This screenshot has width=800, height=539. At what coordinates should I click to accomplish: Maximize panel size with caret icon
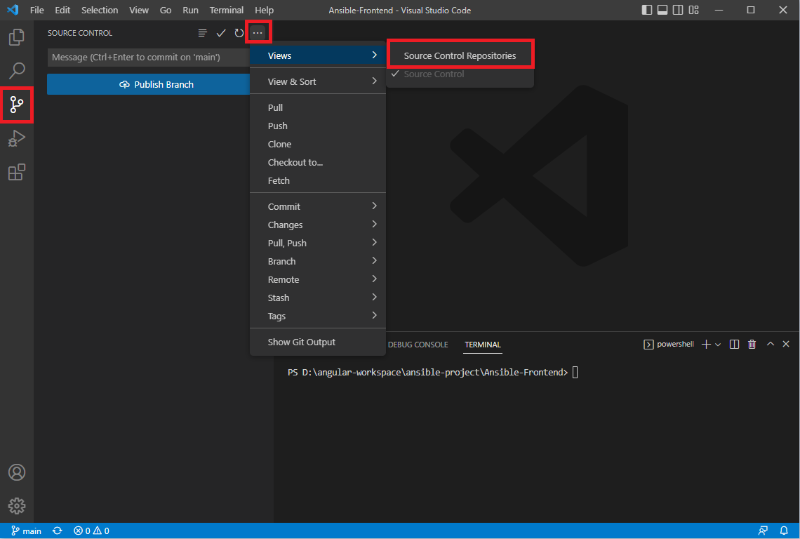click(770, 344)
